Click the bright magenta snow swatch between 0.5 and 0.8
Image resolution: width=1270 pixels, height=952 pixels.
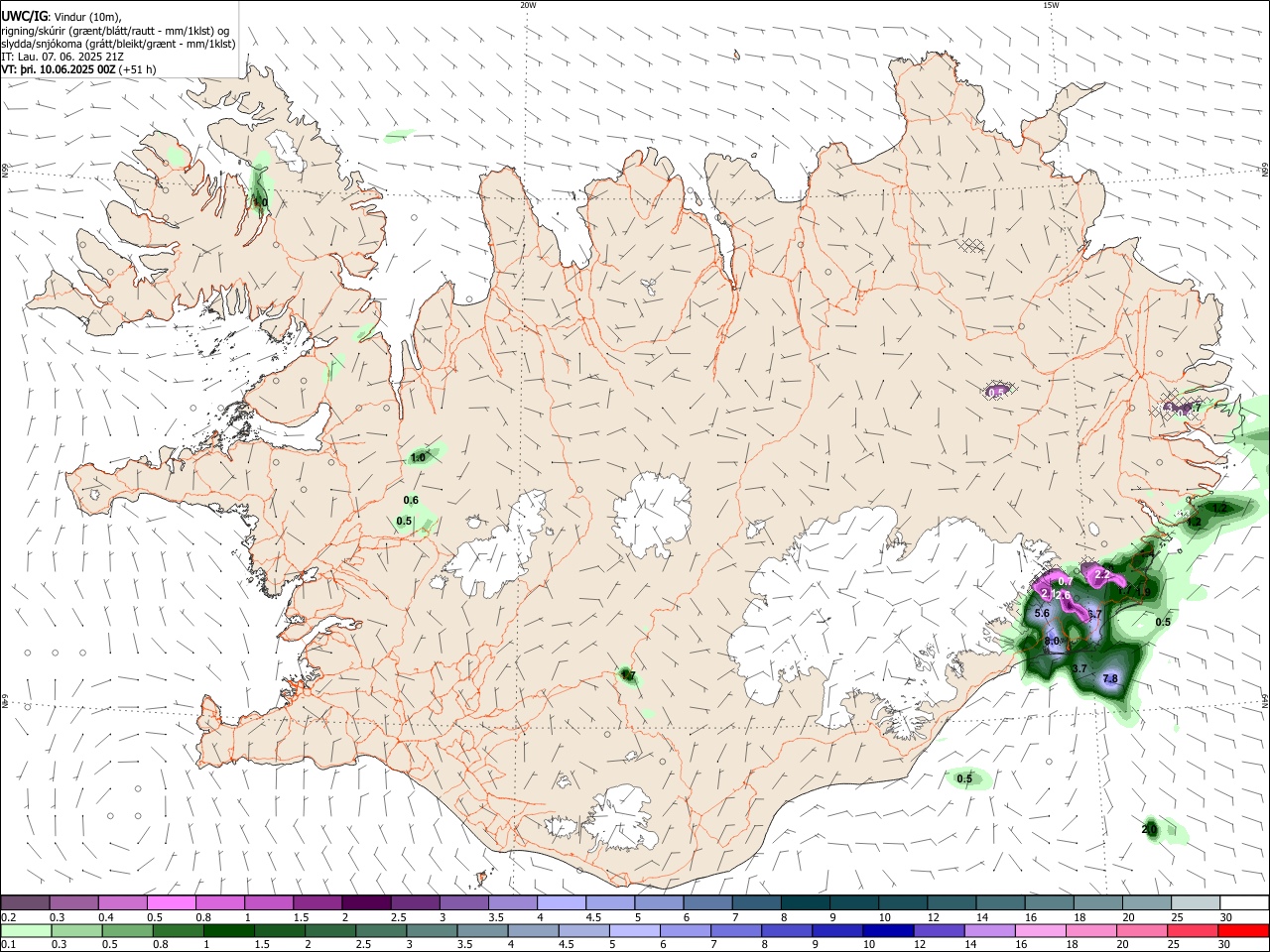pos(171,902)
